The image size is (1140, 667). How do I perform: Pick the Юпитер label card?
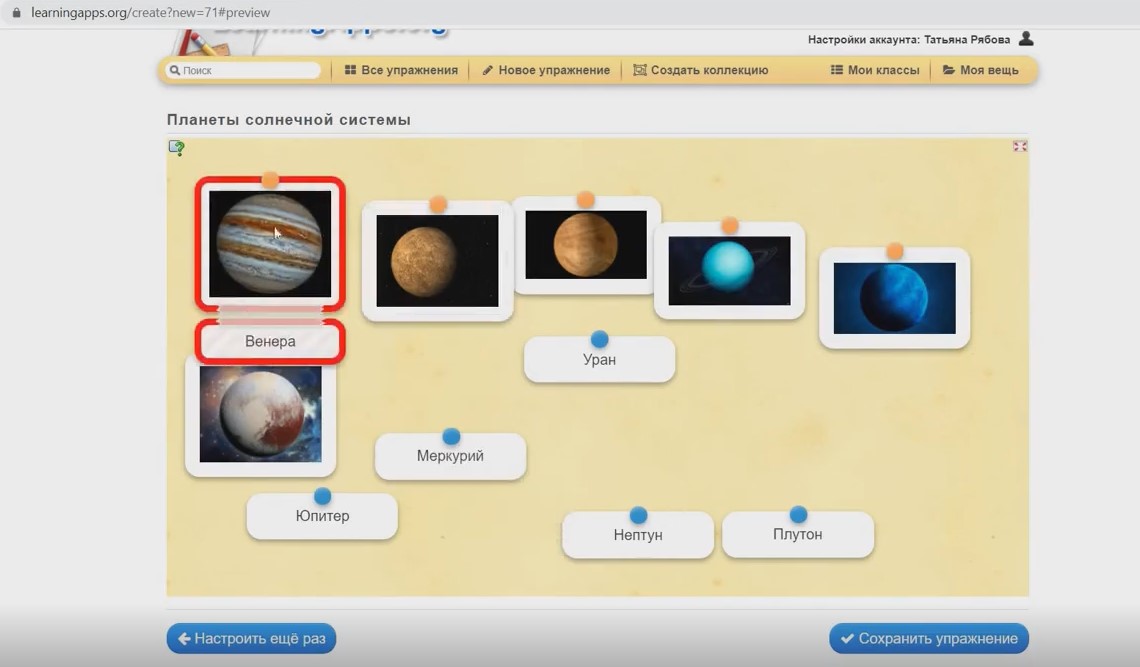click(322, 518)
